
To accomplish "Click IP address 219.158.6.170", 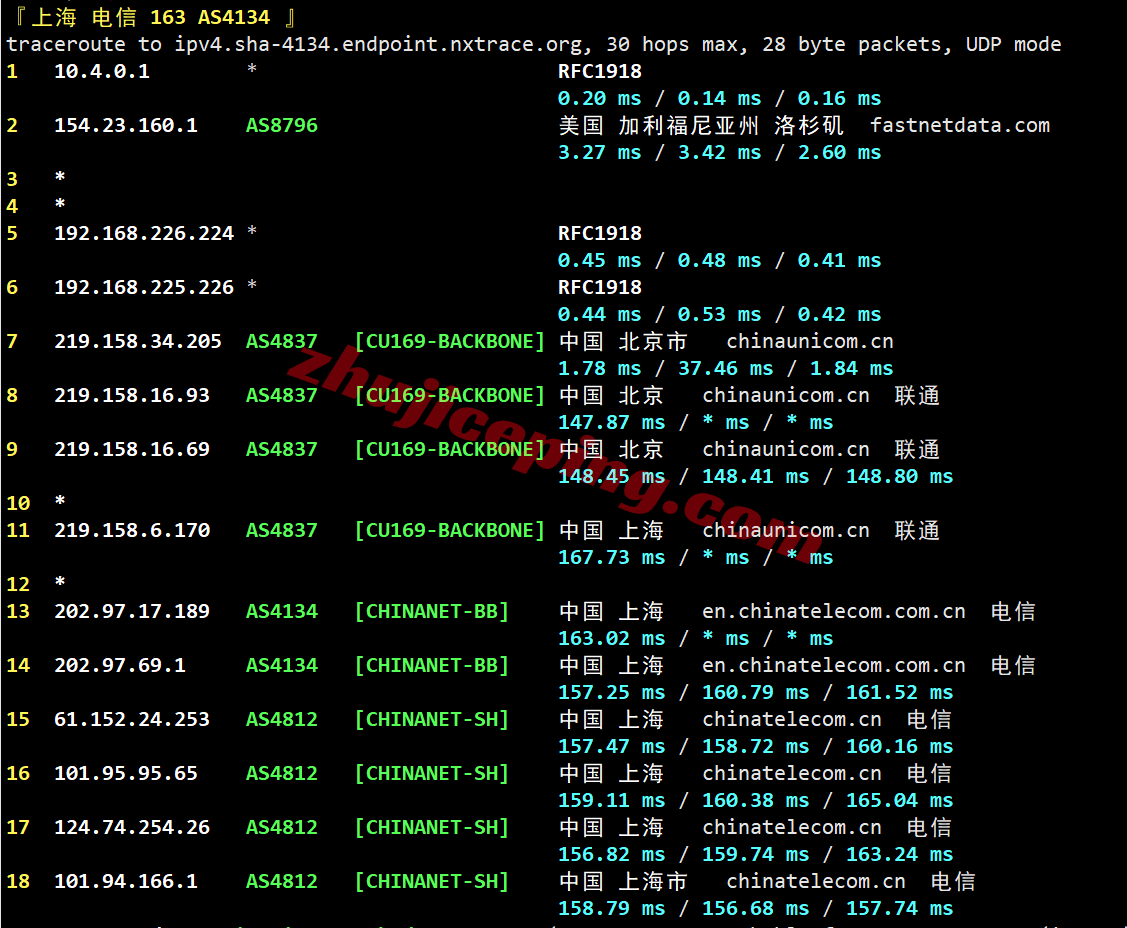I will (x=132, y=530).
